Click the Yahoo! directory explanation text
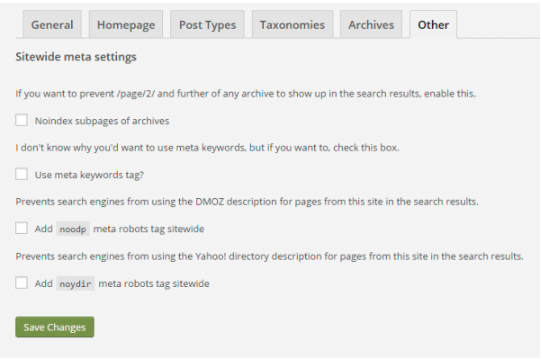This screenshot has height=362, width=542. pyautogui.click(x=270, y=256)
